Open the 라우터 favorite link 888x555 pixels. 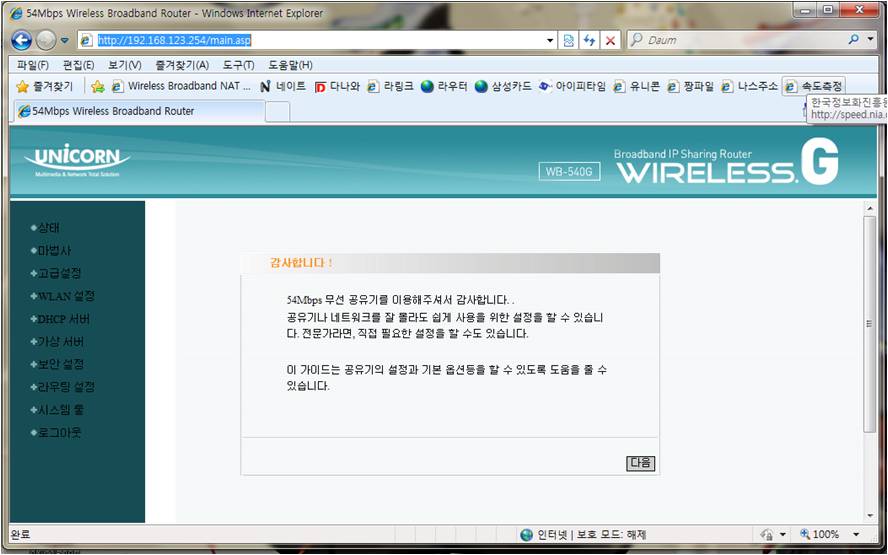click(x=445, y=87)
